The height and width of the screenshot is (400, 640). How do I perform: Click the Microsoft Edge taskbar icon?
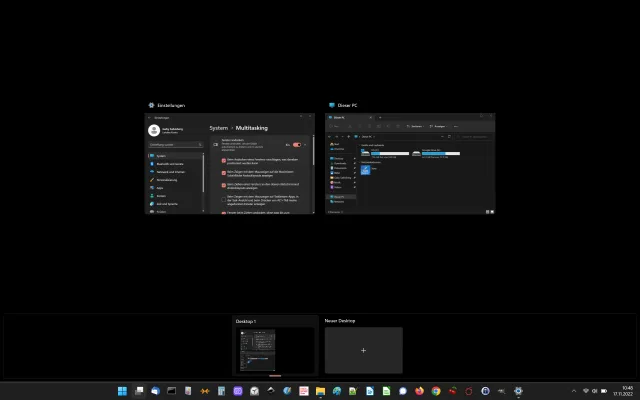click(337, 391)
